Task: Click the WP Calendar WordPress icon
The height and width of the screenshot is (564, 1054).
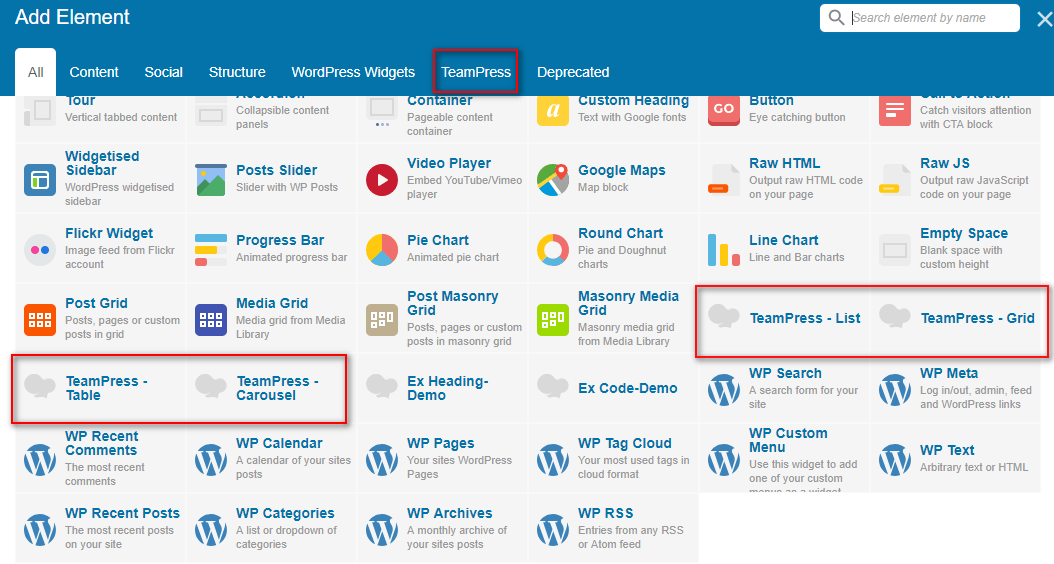Action: point(210,459)
